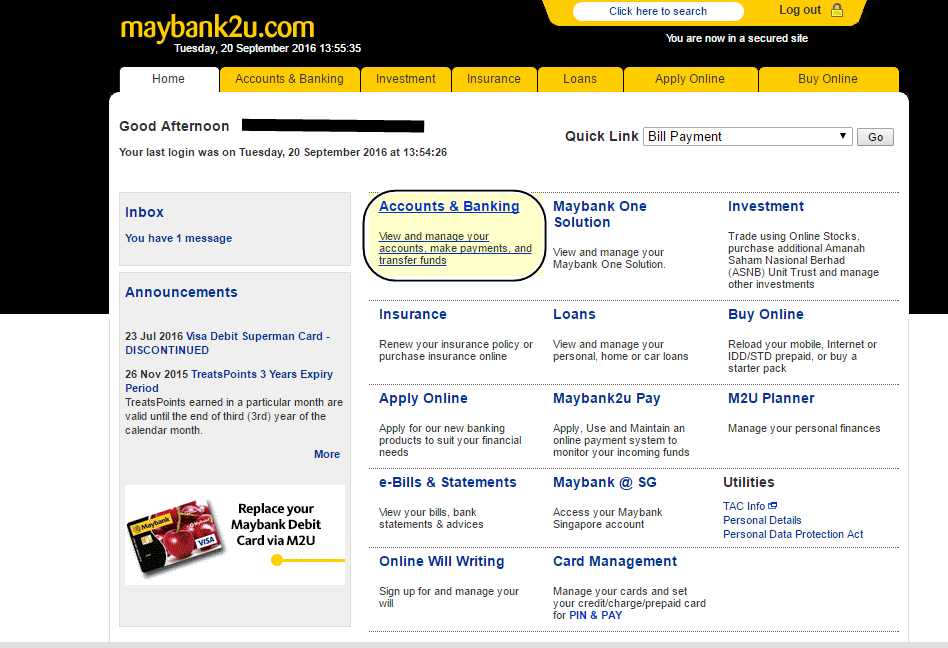Screen dimensions: 948x648
Task: Click the padlock icon beside Log out
Action: pyautogui.click(x=837, y=10)
